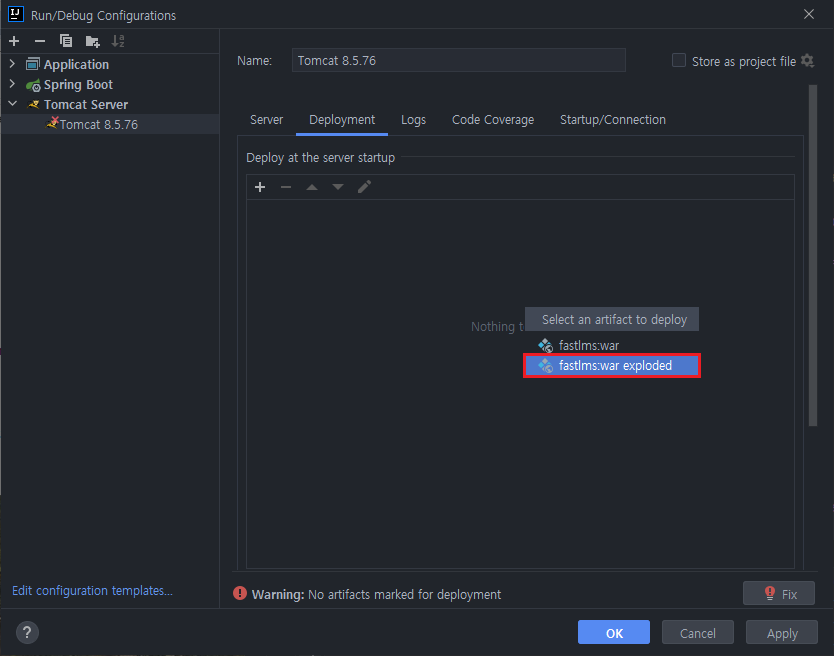834x656 pixels.
Task: Edit artifact pencil icon in deployment toolbar
Action: point(364,187)
